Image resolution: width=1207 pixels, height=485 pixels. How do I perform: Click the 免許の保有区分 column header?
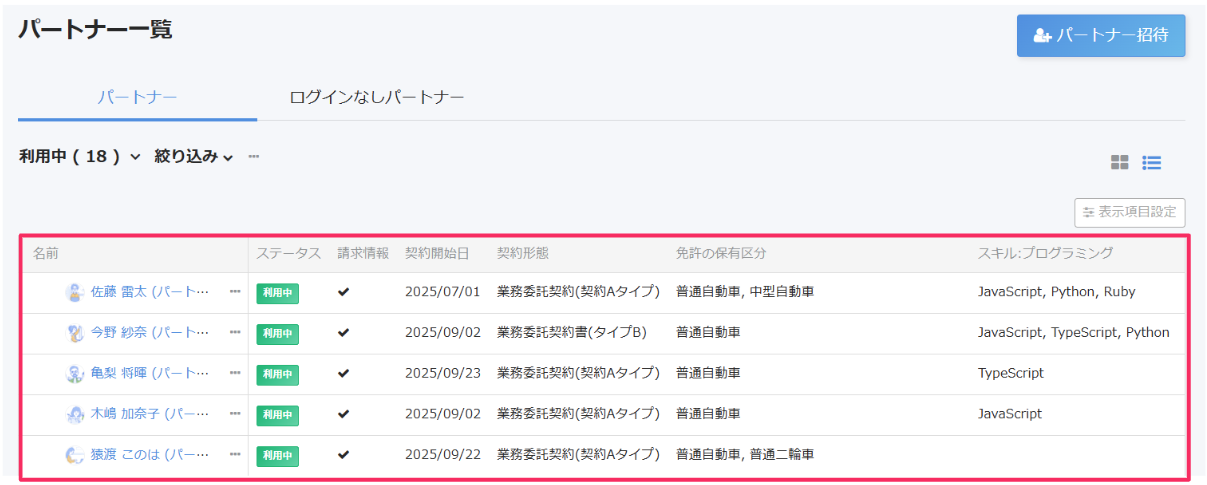point(721,253)
